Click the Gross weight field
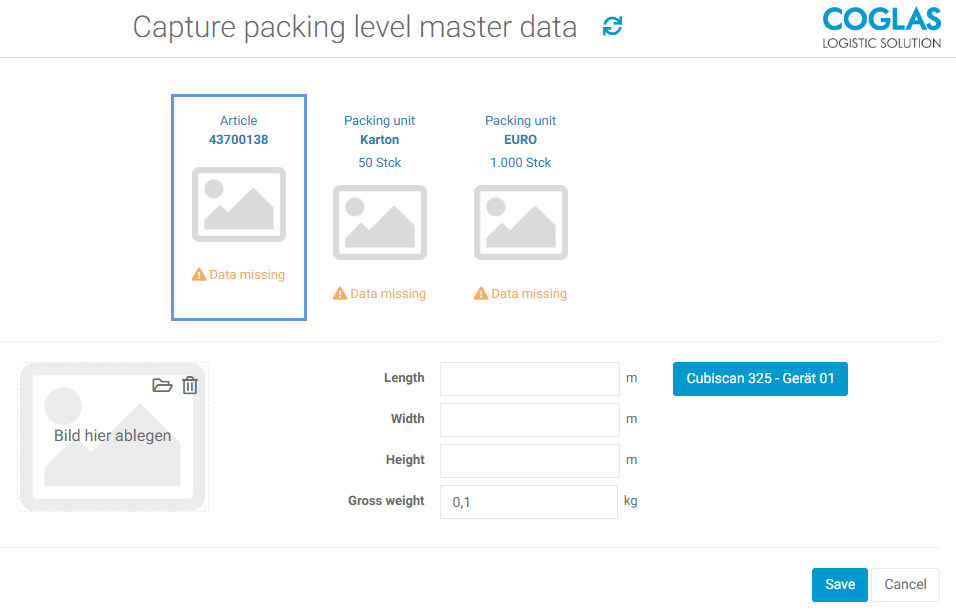Screen dimensions: 956x613 530,502
